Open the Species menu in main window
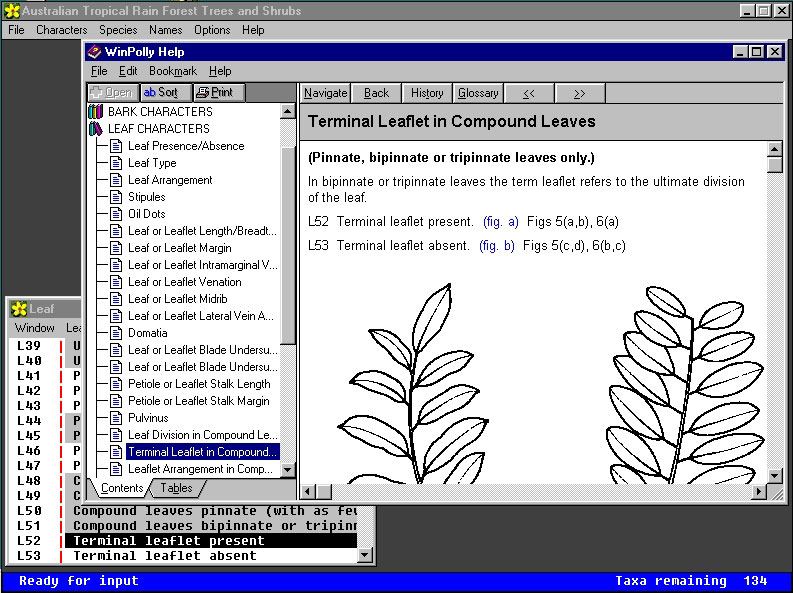The width and height of the screenshot is (793, 593). pyautogui.click(x=118, y=30)
